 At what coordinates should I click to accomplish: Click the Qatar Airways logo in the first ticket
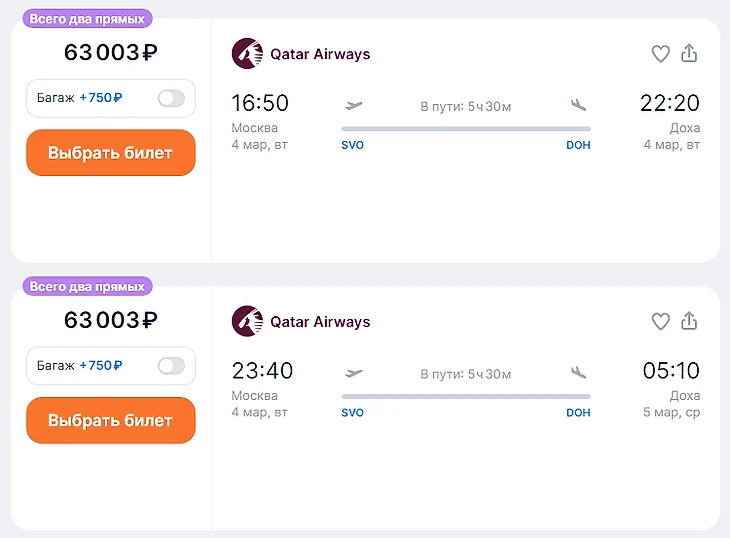pyautogui.click(x=246, y=54)
